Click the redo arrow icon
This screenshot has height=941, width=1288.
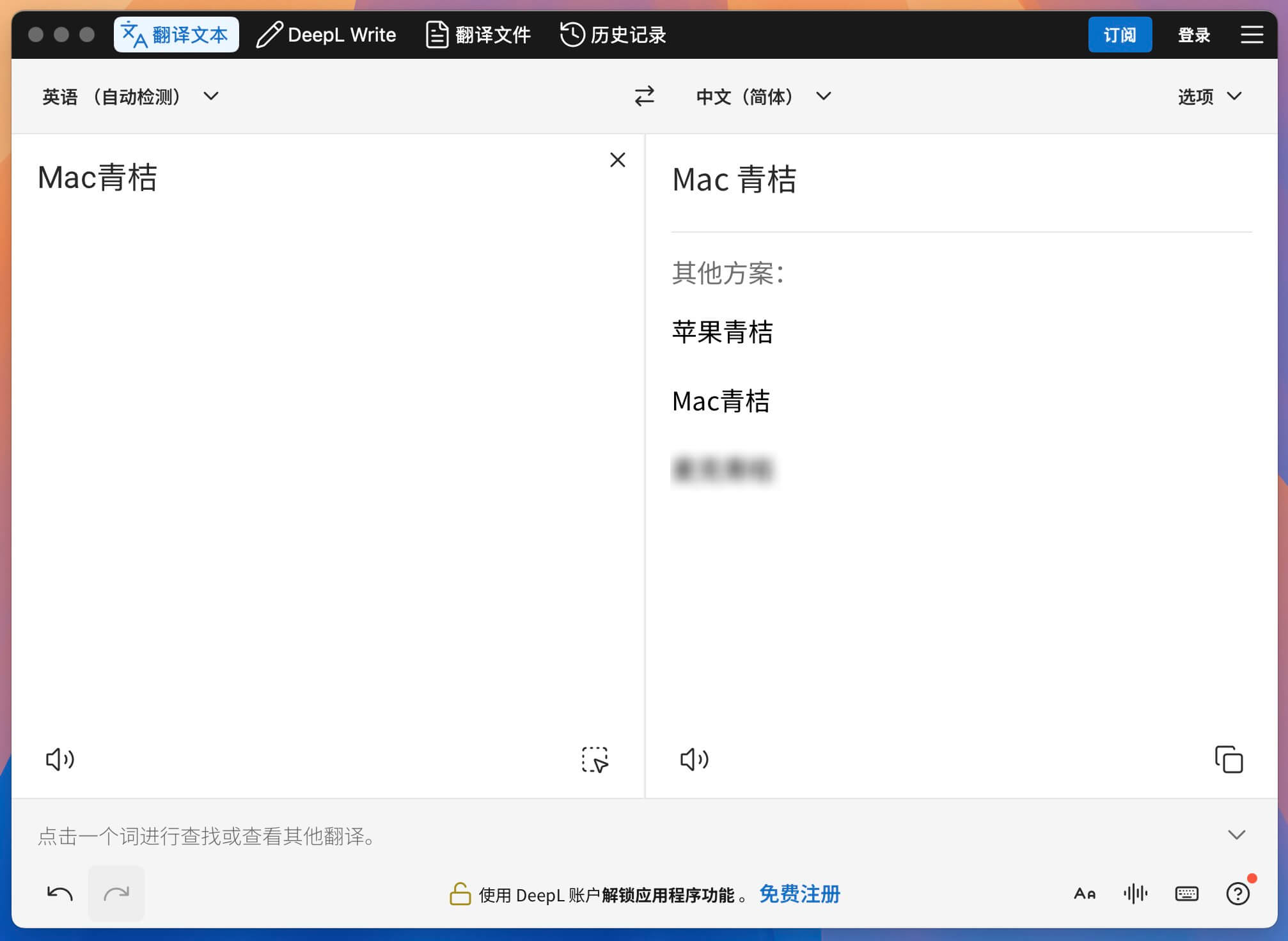click(x=116, y=894)
